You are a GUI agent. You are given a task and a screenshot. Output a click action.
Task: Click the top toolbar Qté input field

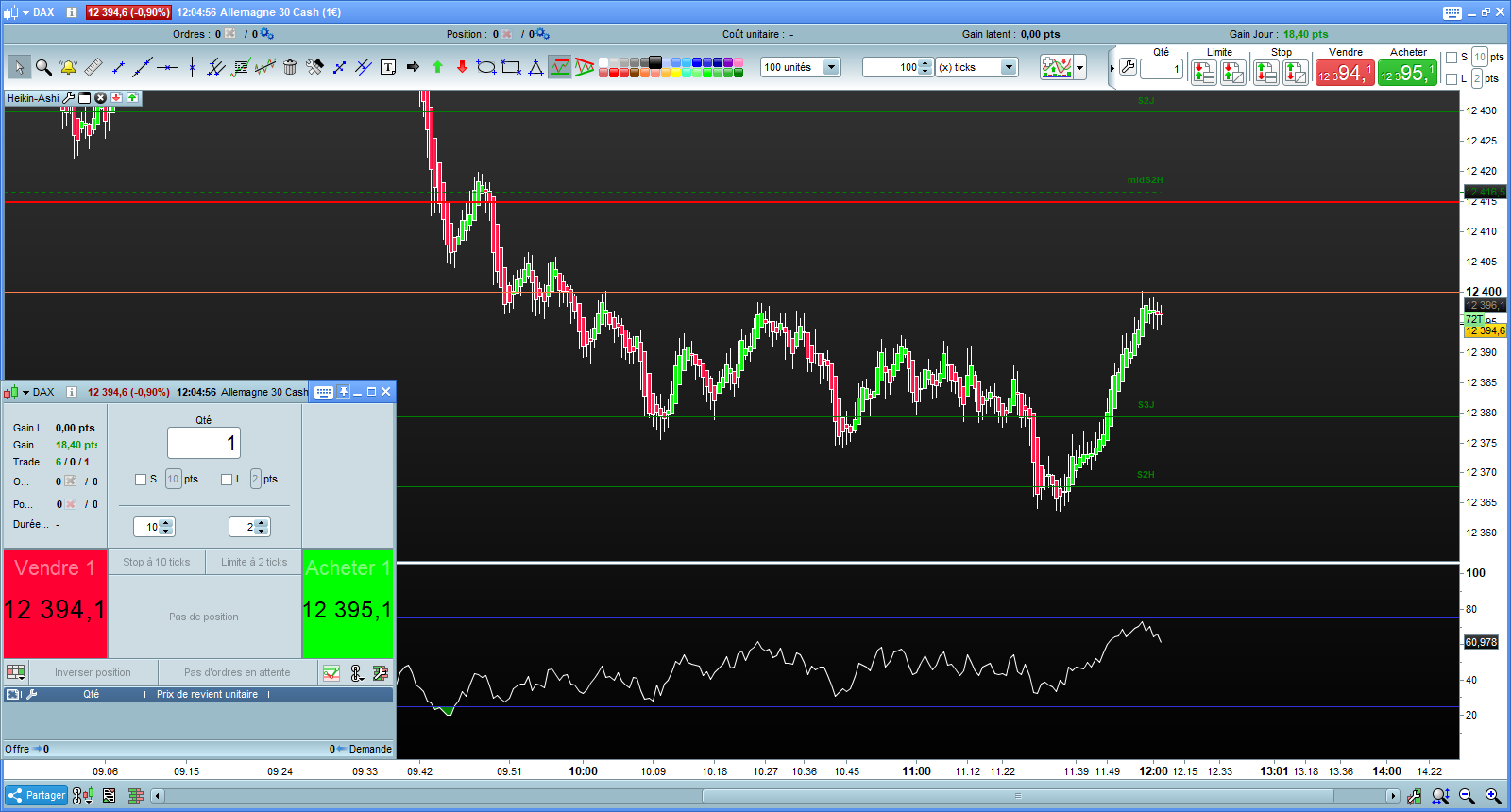[x=1162, y=69]
